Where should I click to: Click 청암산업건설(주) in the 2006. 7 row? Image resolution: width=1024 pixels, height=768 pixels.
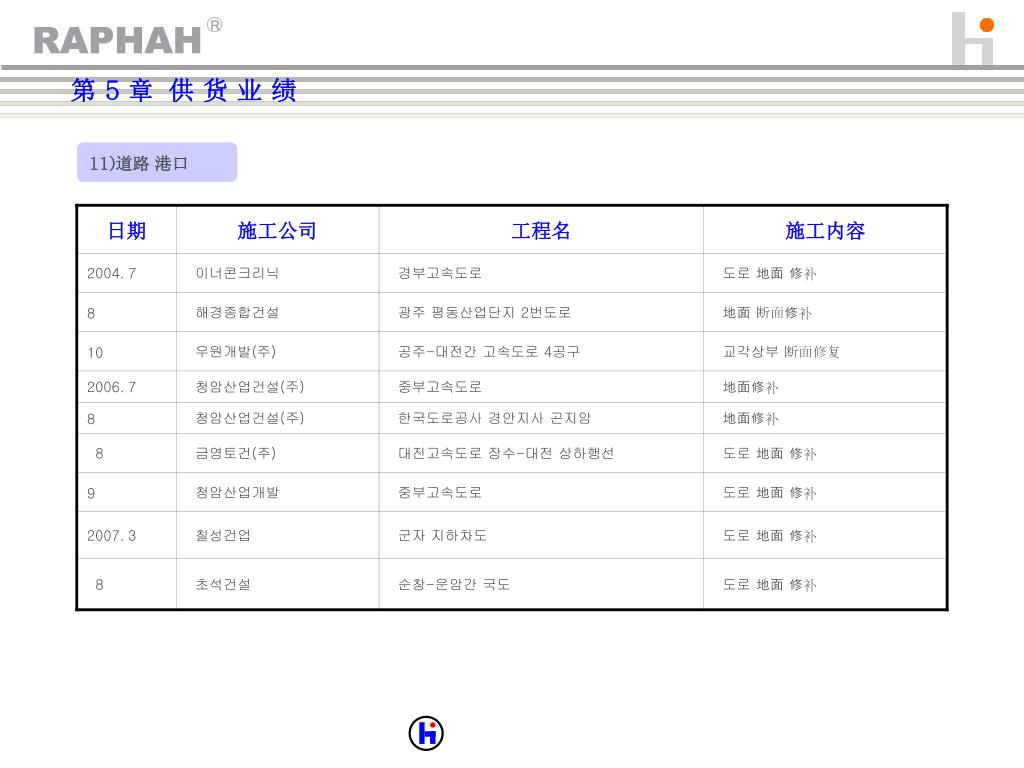pyautogui.click(x=250, y=387)
